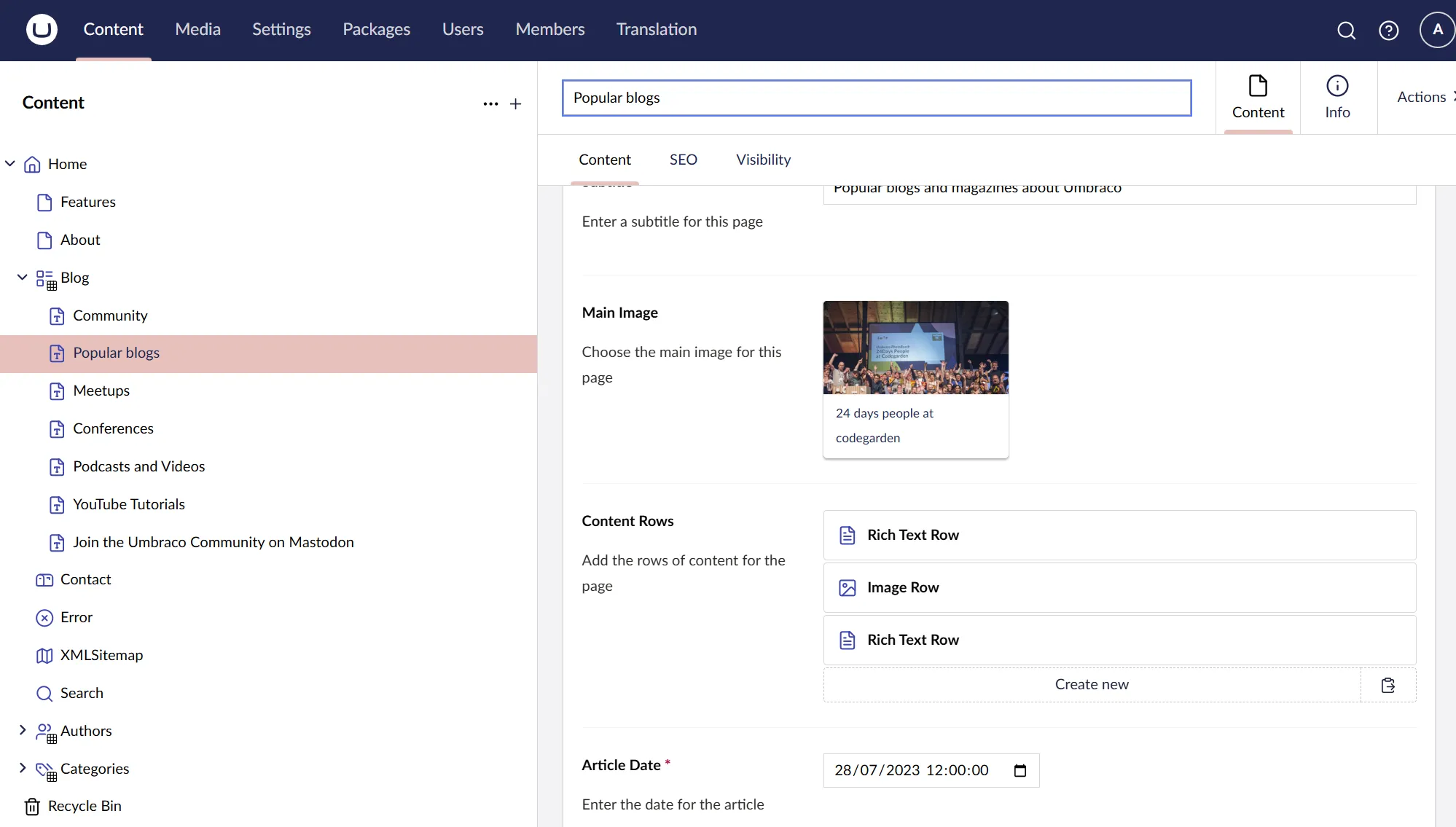Open the Recycle Bin in tree
Image resolution: width=1456 pixels, height=827 pixels.
tap(85, 806)
